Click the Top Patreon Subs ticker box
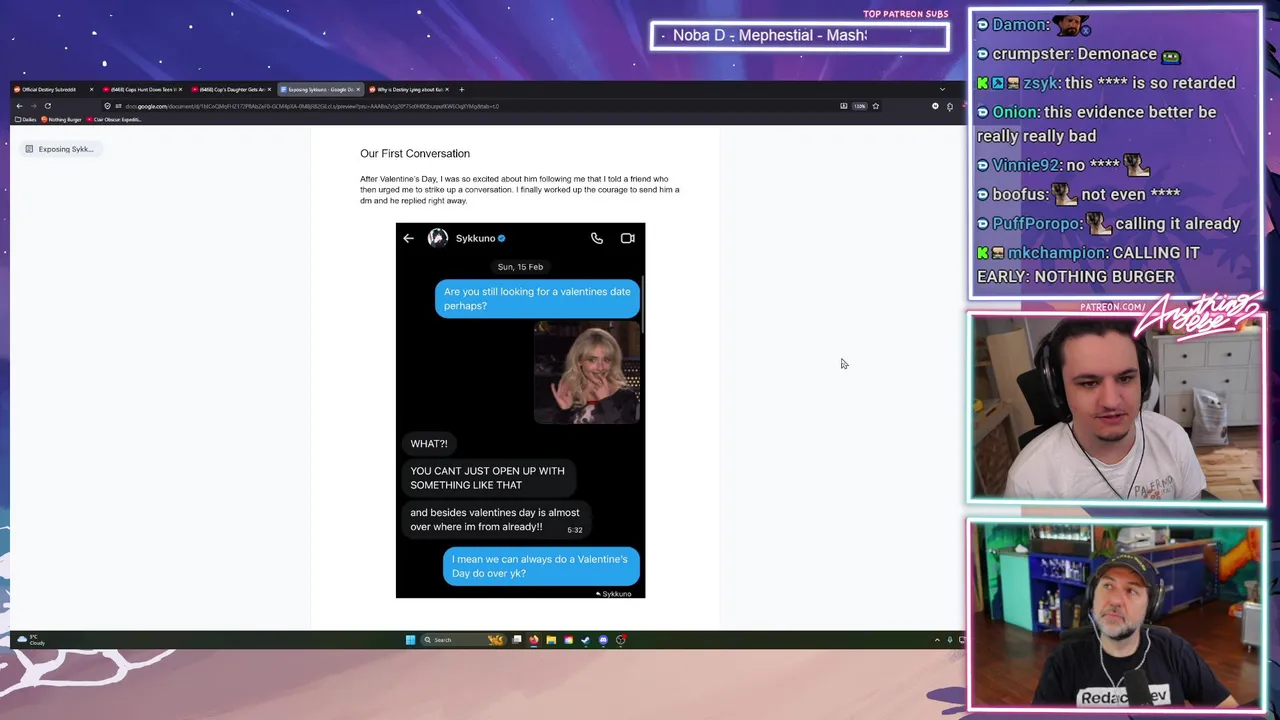Viewport: 1280px width, 720px height. click(800, 36)
